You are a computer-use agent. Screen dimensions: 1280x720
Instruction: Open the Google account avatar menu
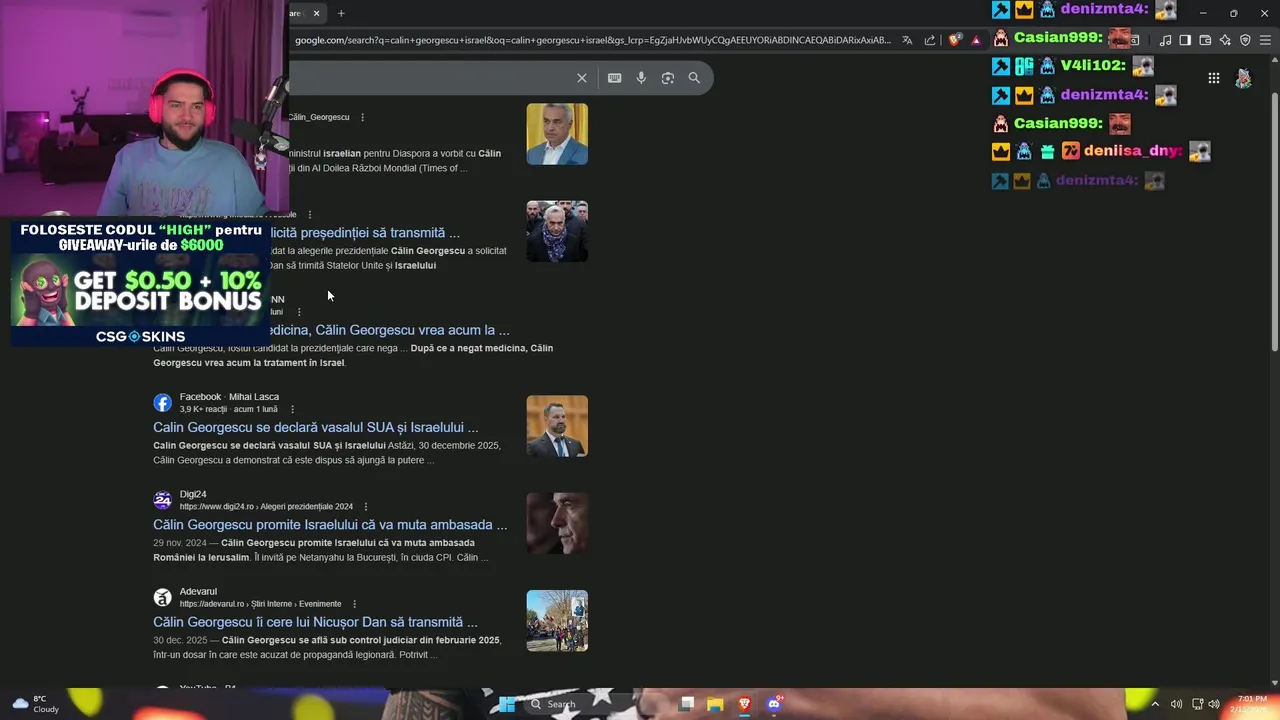pyautogui.click(x=1243, y=78)
